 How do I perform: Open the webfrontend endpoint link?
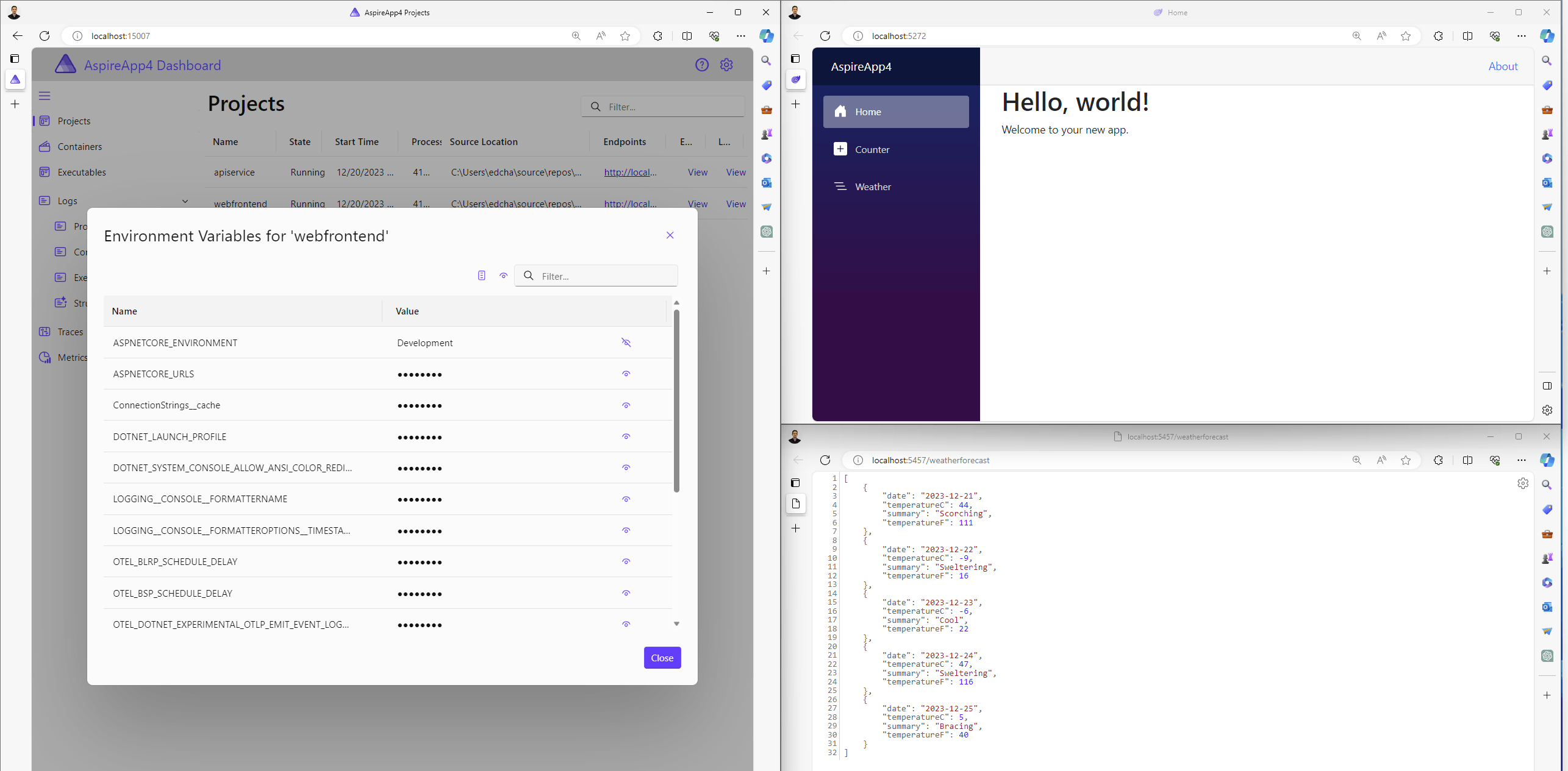tap(630, 203)
